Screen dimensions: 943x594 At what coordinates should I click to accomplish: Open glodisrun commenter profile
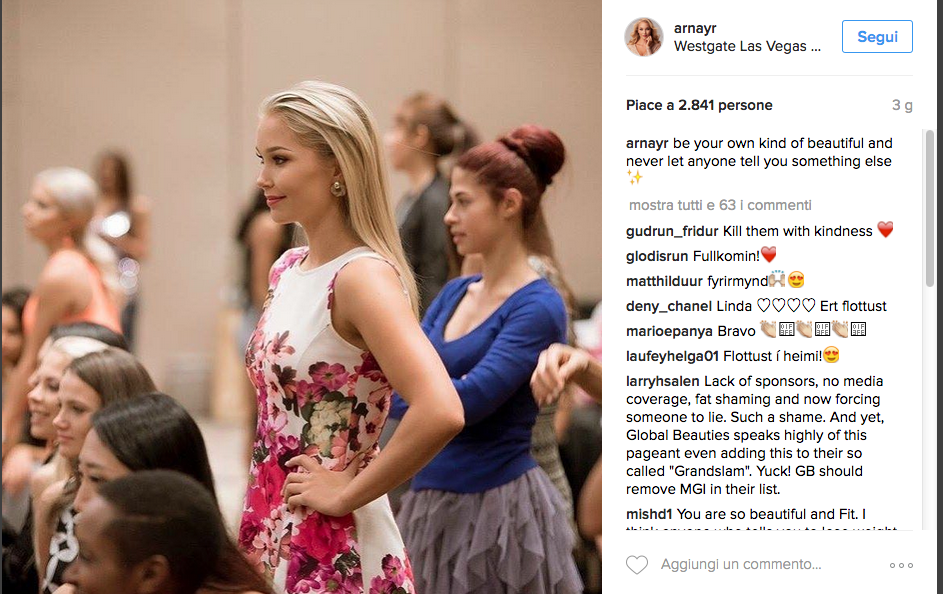point(657,256)
